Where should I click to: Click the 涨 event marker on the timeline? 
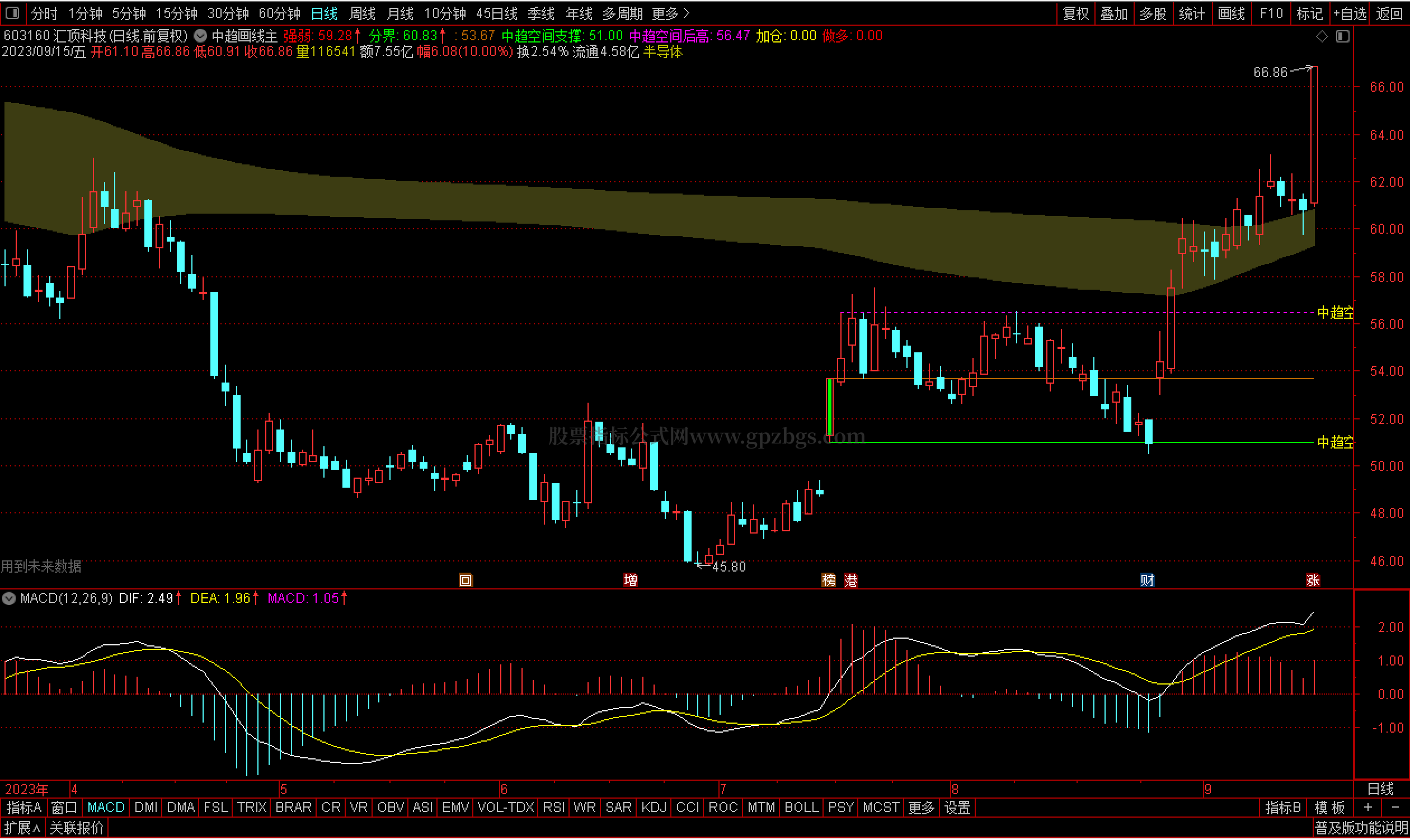point(1313,580)
